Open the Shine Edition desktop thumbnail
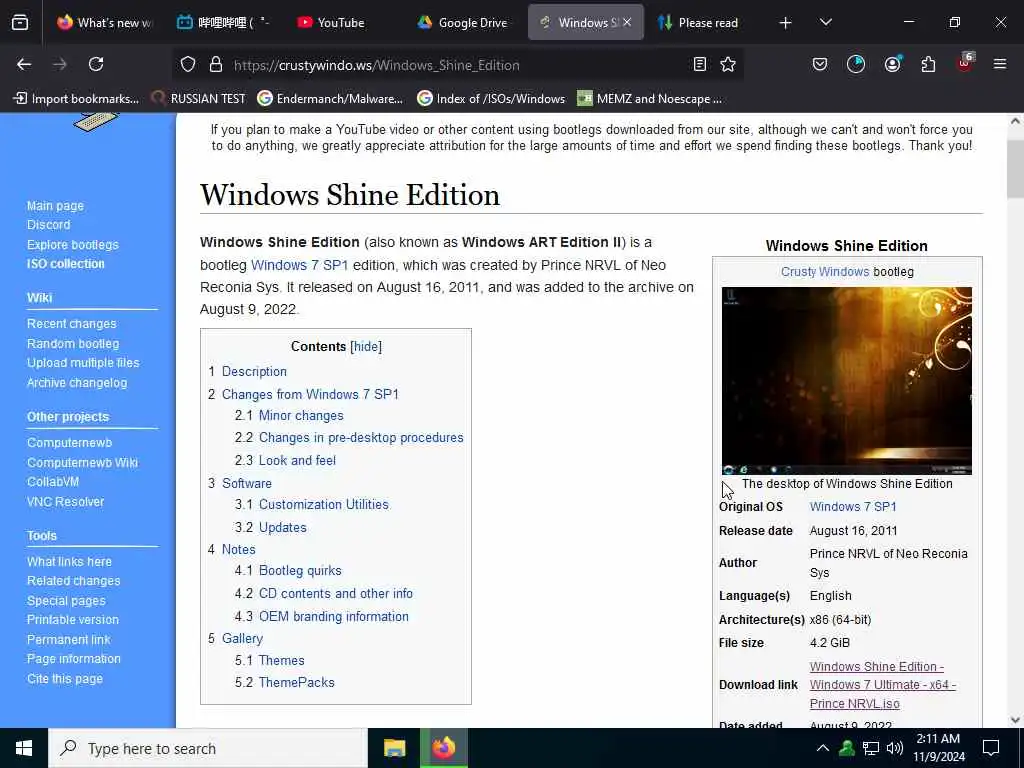 coord(846,381)
